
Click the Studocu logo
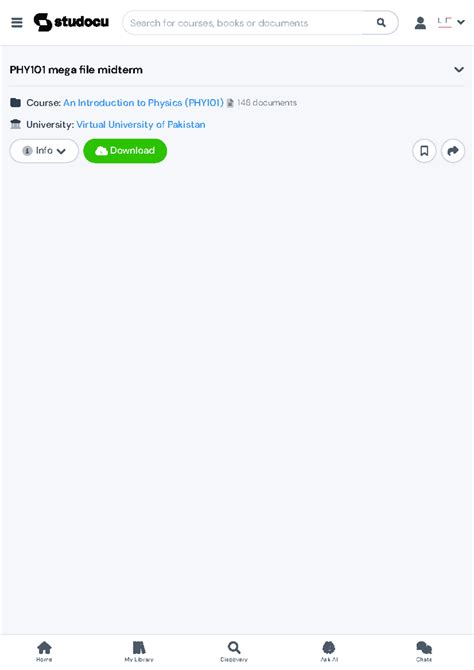(71, 22)
